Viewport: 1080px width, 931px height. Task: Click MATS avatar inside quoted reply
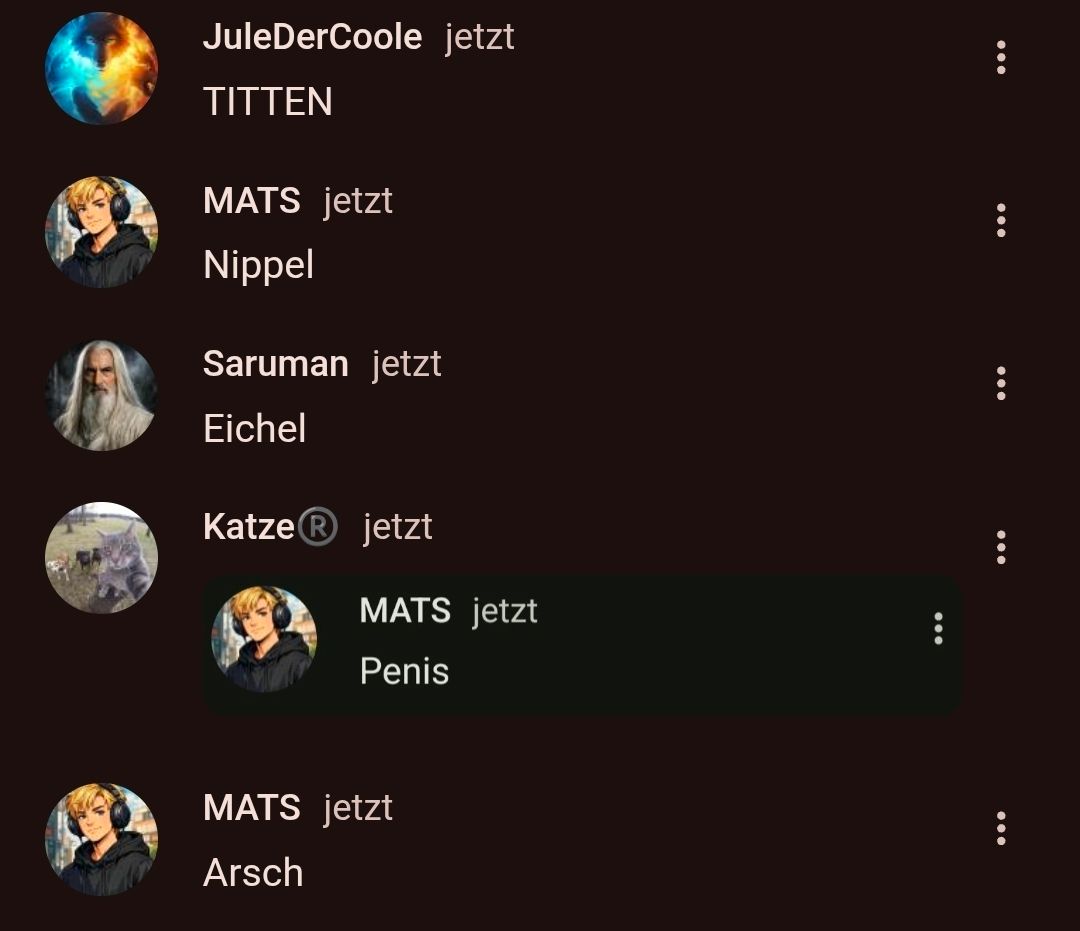pyautogui.click(x=264, y=638)
